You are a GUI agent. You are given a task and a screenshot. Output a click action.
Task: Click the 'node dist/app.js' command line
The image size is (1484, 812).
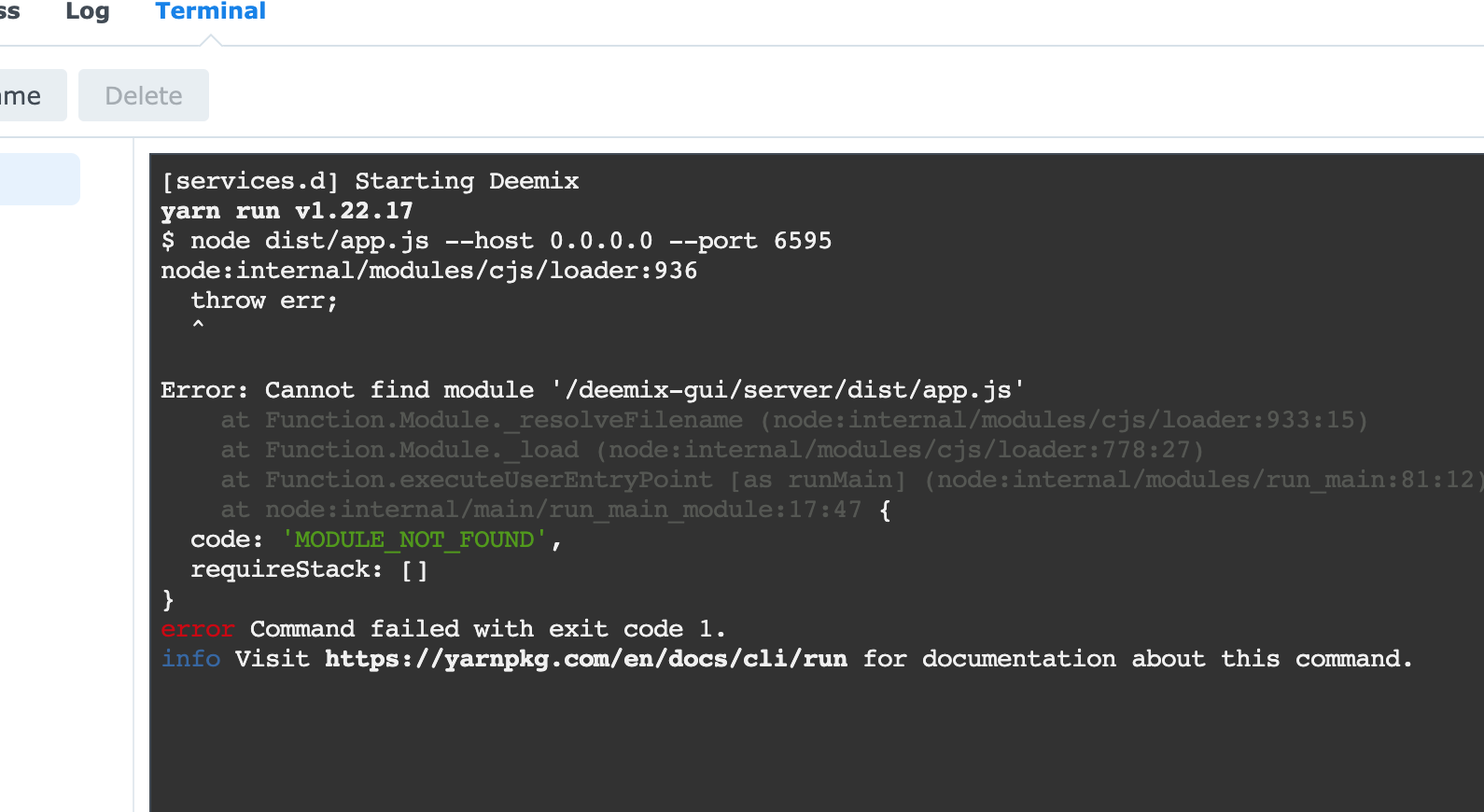[x=496, y=241]
